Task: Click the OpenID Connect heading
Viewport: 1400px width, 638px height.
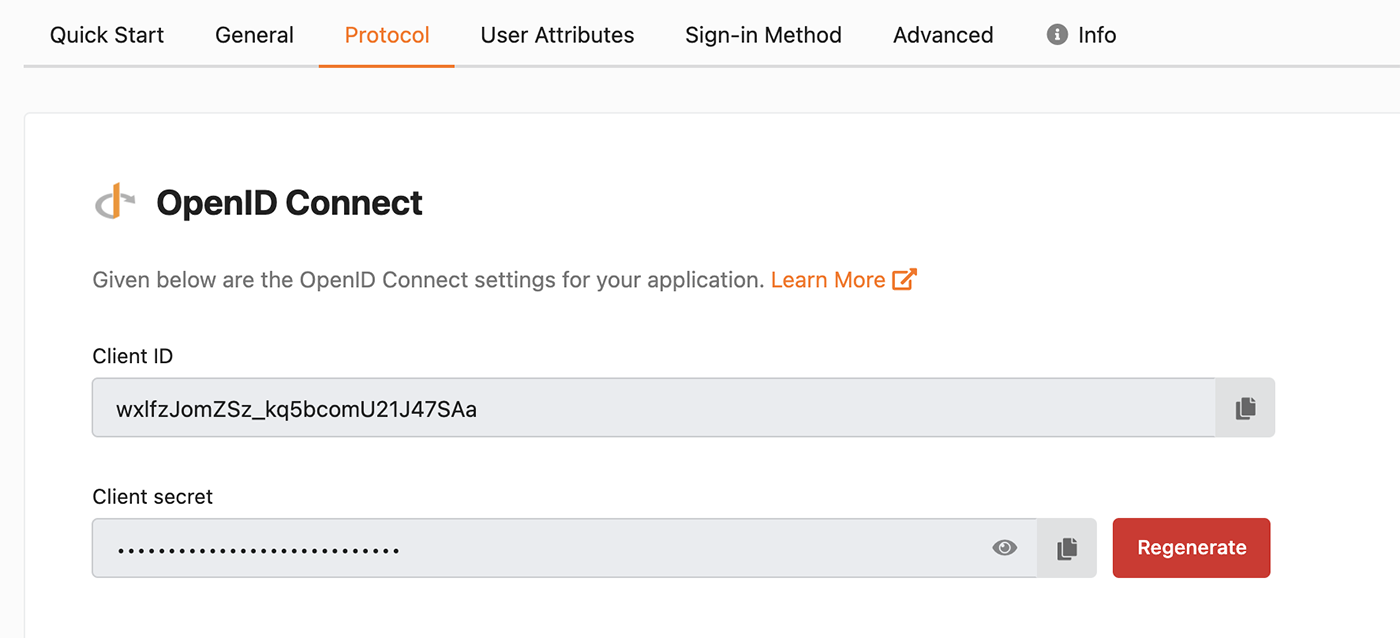Action: point(290,203)
